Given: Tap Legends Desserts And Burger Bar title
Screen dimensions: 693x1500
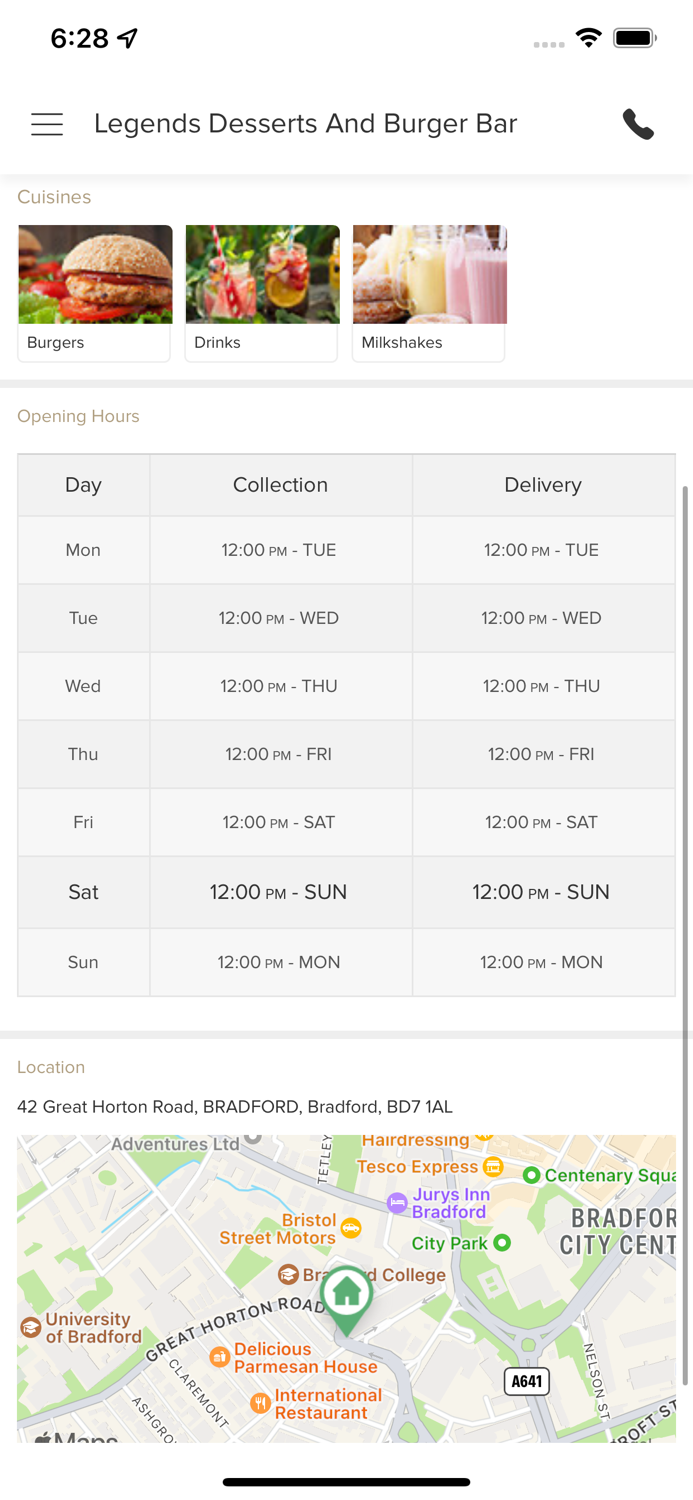Looking at the screenshot, I should (305, 124).
